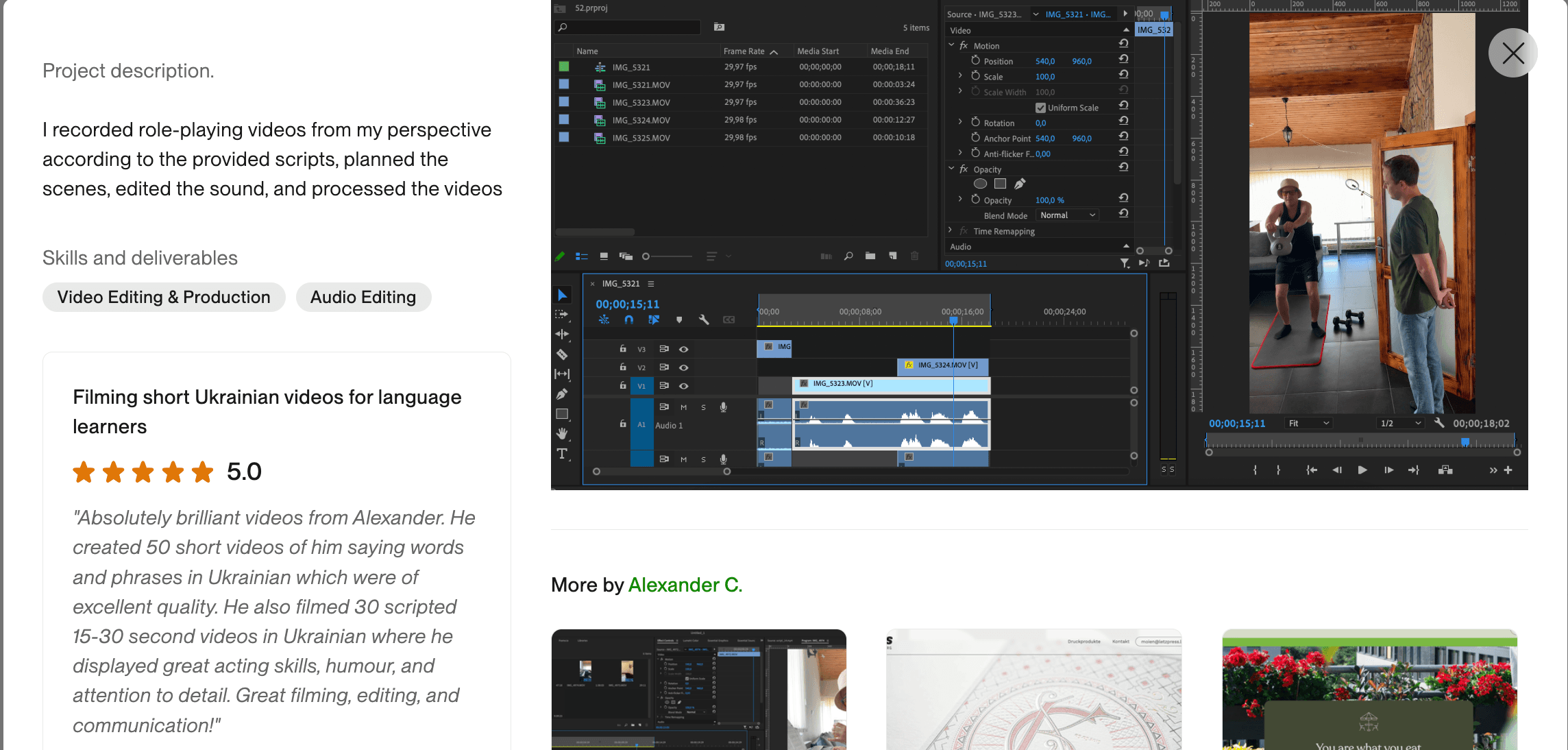Toggle Opacity stopwatch animation
Image resolution: width=1568 pixels, height=750 pixels.
(x=976, y=199)
